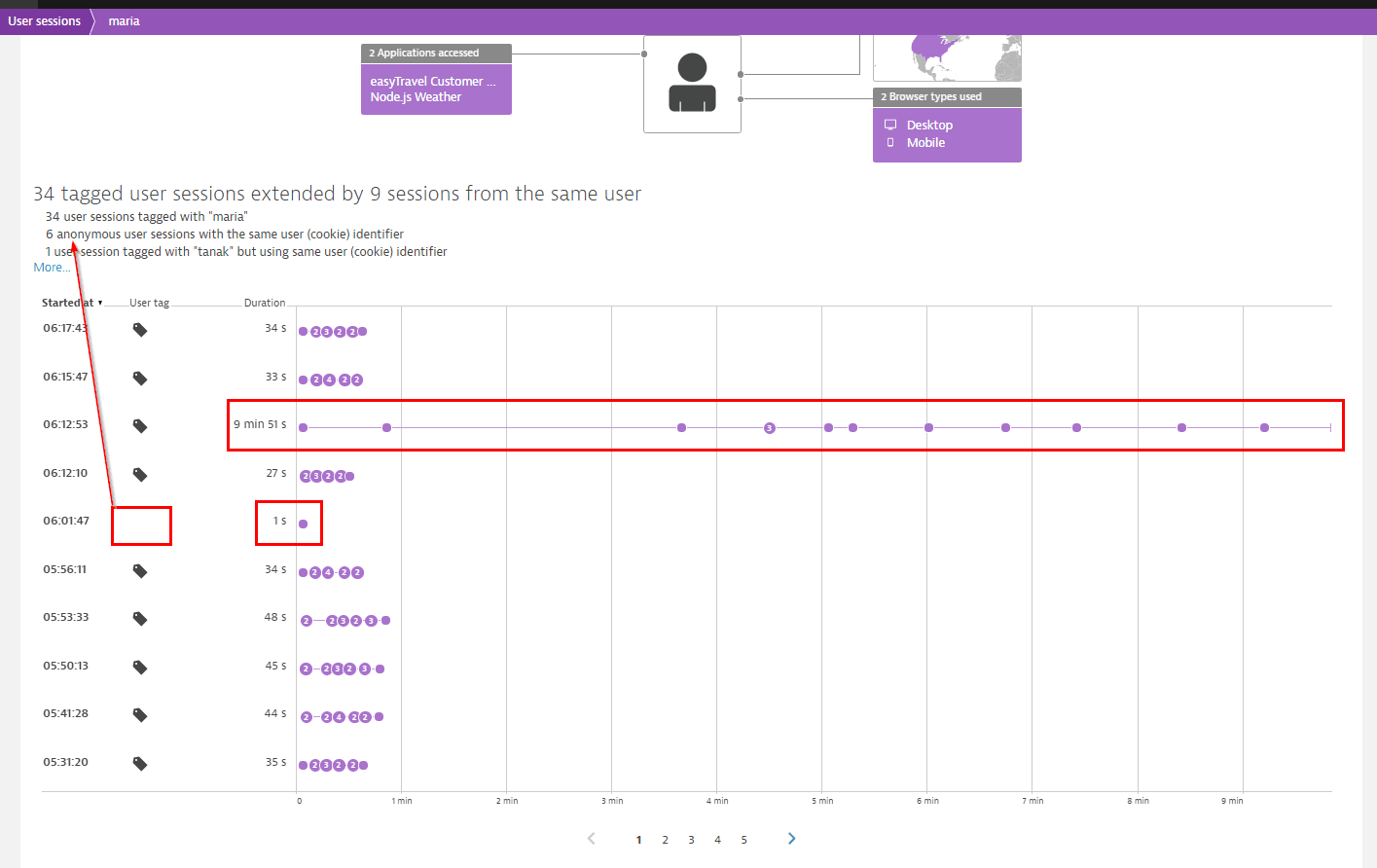This screenshot has width=1377, height=868.
Task: Click the user tag icon for session 05:53:33
Action: click(x=140, y=619)
